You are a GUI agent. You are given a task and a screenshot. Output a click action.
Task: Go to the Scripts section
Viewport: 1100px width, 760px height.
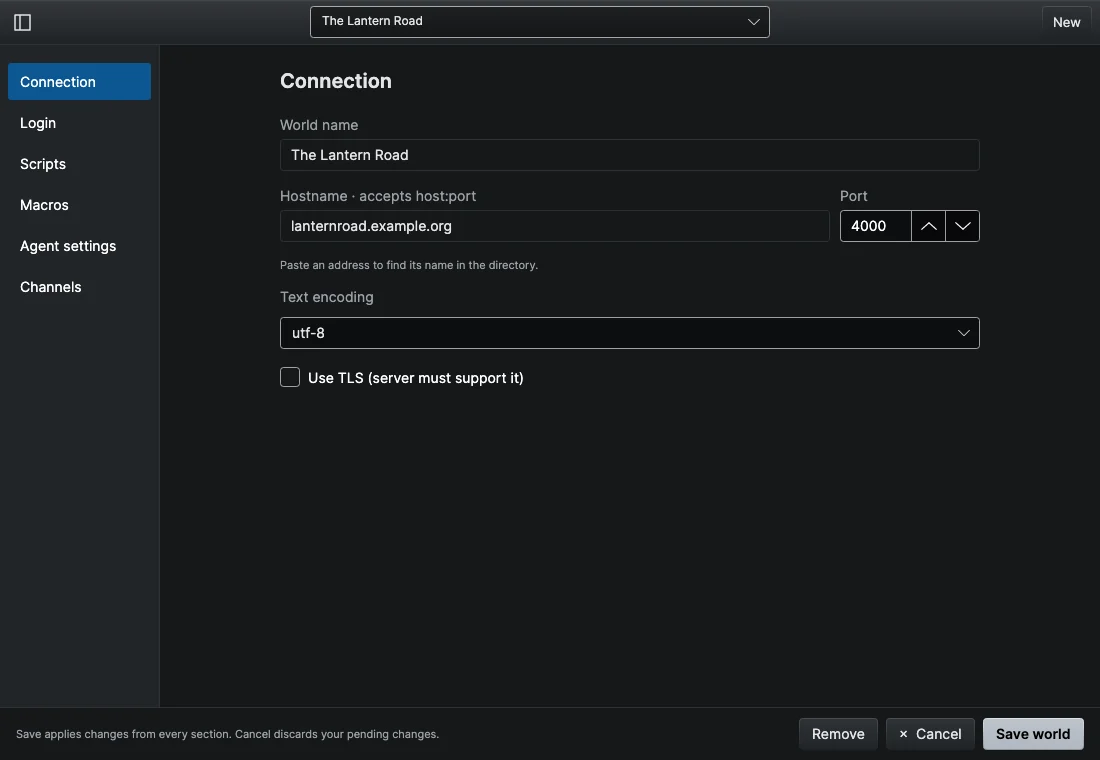pos(79,164)
